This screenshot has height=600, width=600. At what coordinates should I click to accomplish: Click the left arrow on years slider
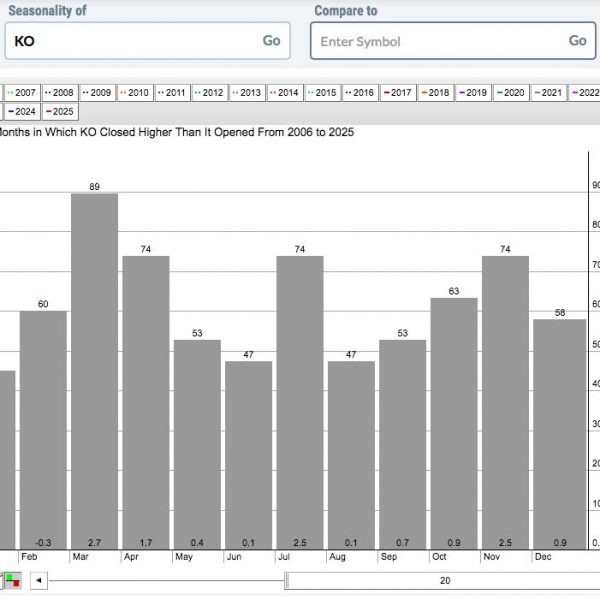[39, 580]
